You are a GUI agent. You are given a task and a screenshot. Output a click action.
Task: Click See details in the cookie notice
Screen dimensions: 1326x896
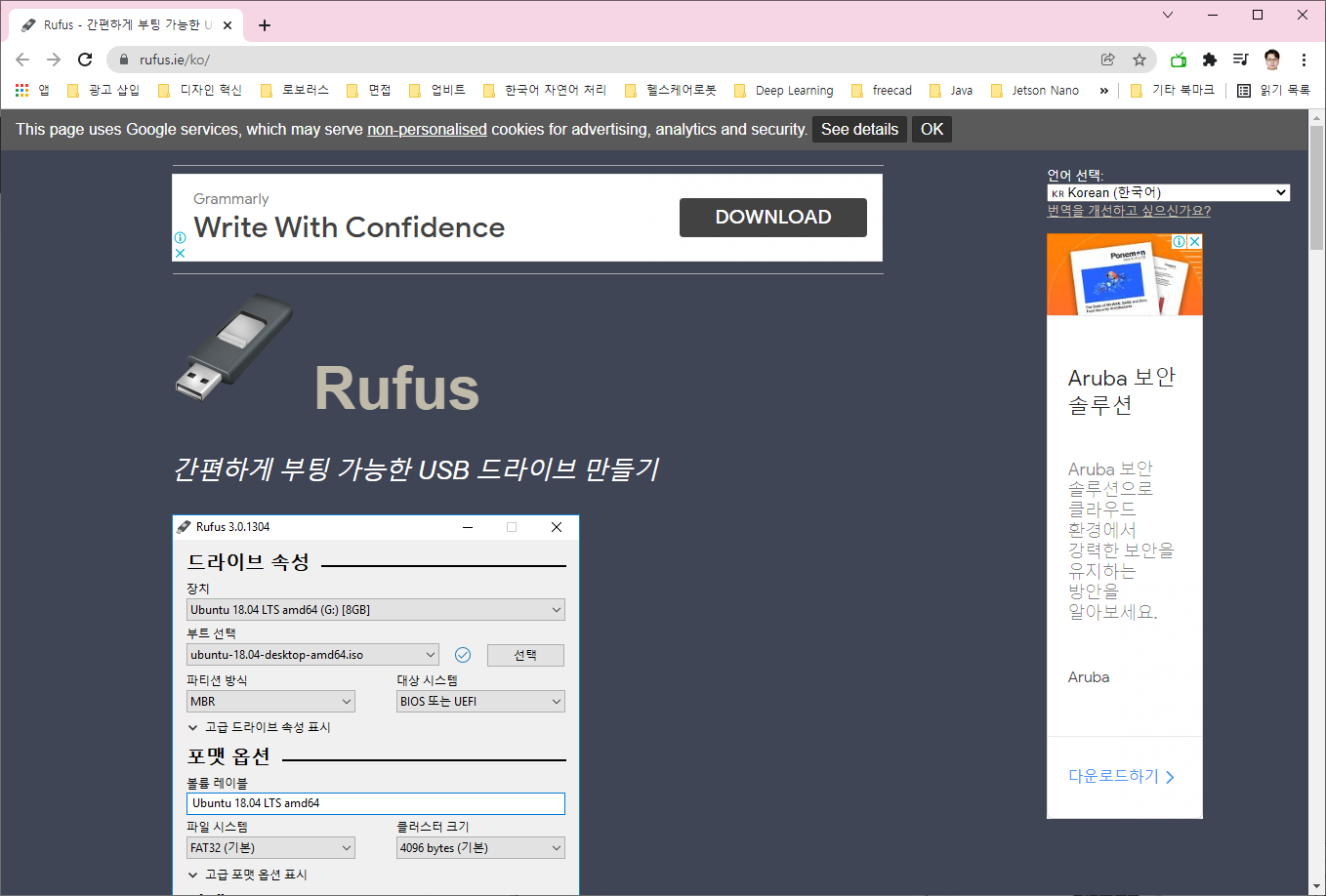(859, 129)
